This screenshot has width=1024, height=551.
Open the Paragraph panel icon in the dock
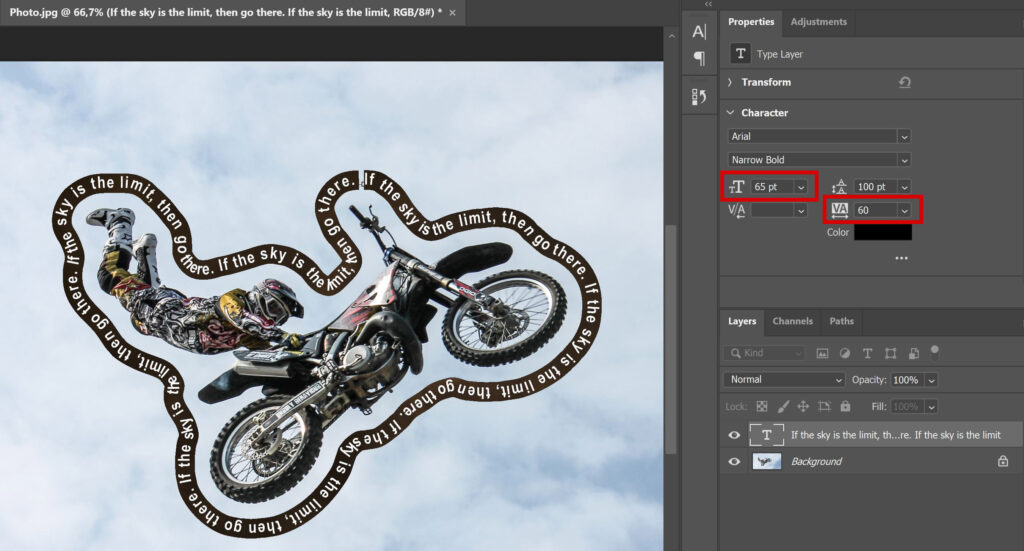pyautogui.click(x=699, y=59)
